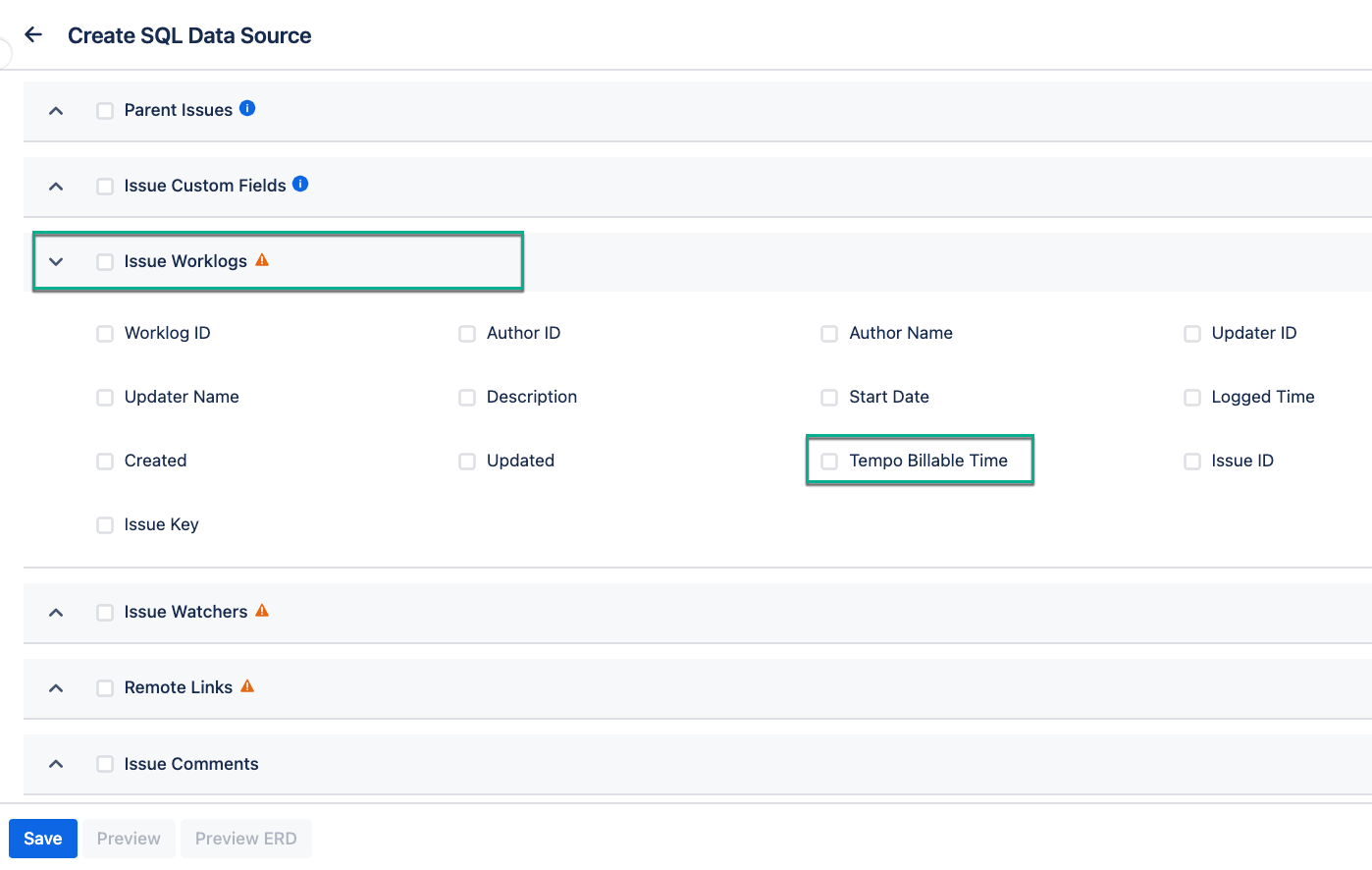Tick the Tempo Billable Time checkbox

pos(829,462)
